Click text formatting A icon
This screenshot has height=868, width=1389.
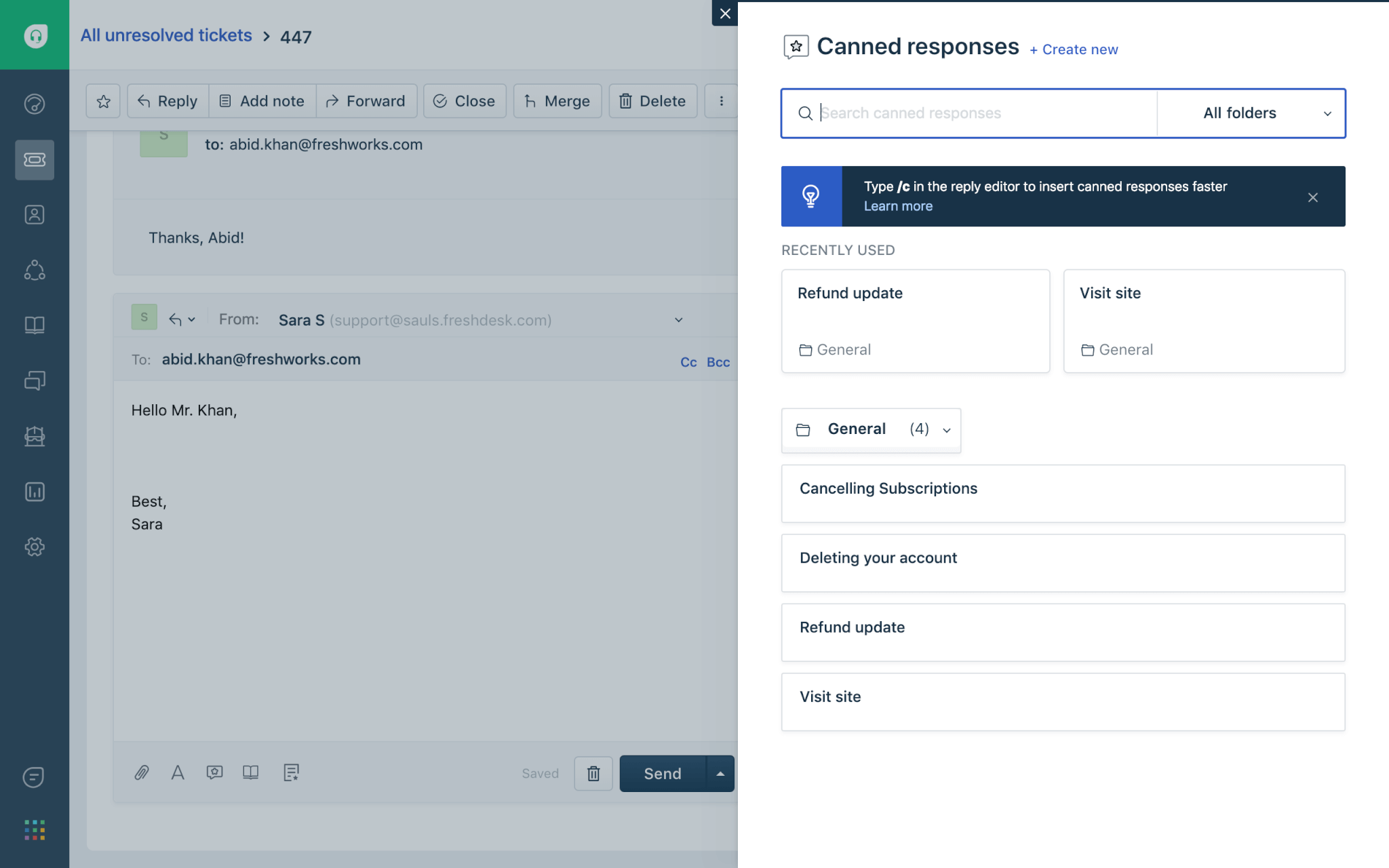178,772
